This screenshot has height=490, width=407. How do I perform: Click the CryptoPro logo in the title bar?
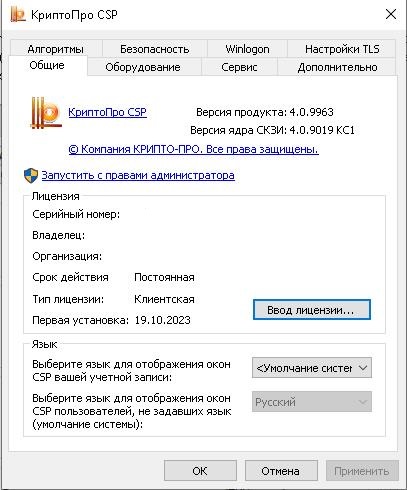click(x=17, y=14)
